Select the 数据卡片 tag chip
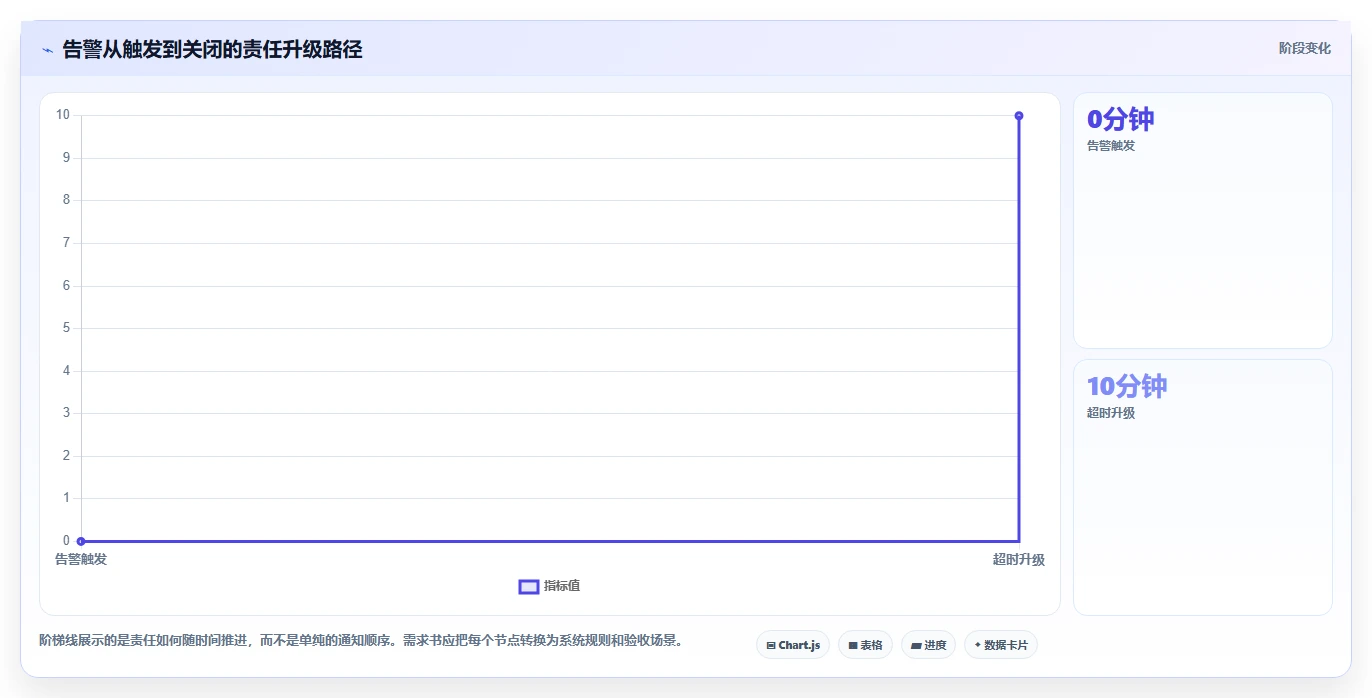This screenshot has height=698, width=1372. 1001,645
